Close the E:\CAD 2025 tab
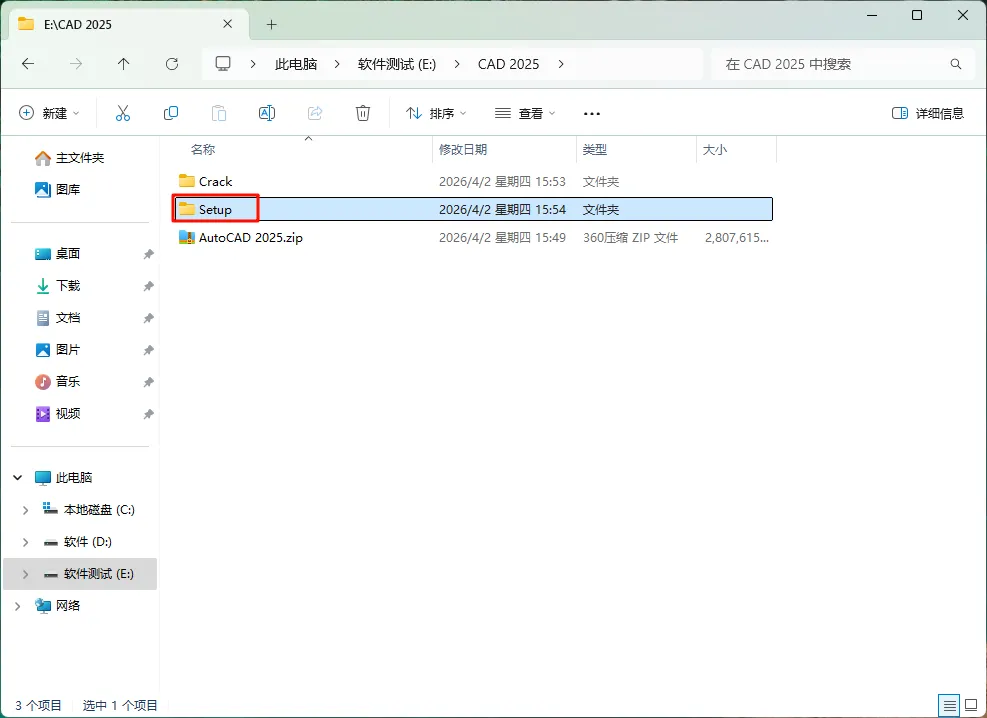Screen dimensions: 987x718 pos(228,24)
